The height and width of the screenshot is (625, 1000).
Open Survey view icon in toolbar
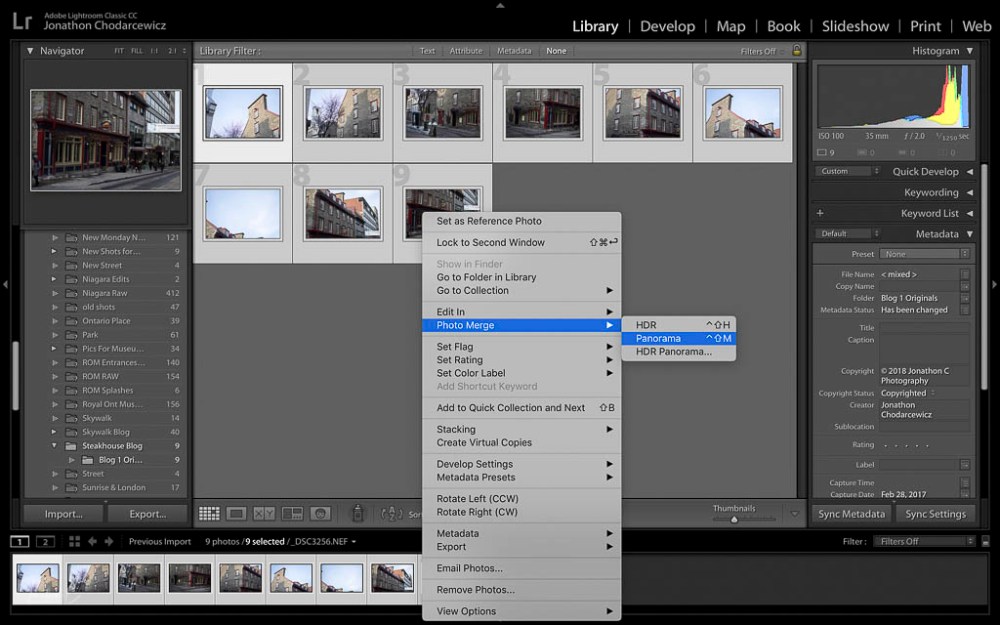[x=292, y=514]
